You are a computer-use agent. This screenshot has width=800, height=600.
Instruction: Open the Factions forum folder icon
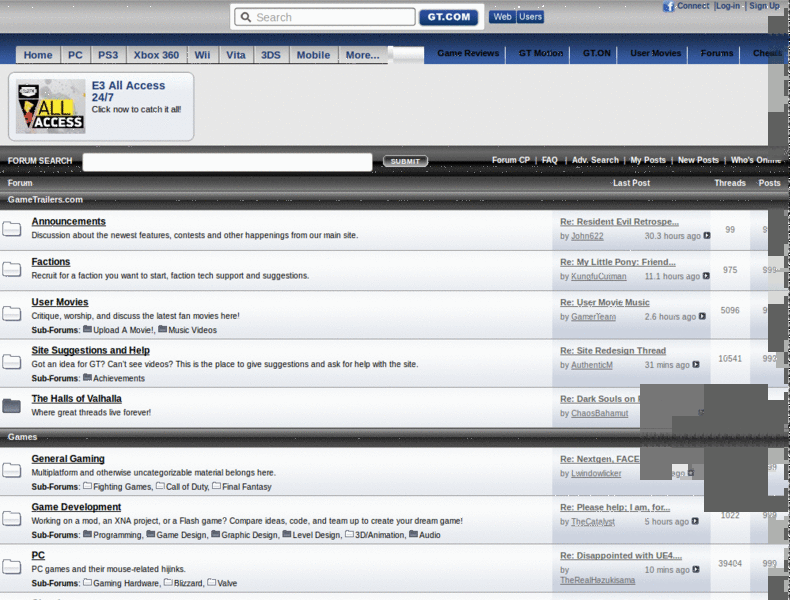(x=11, y=268)
